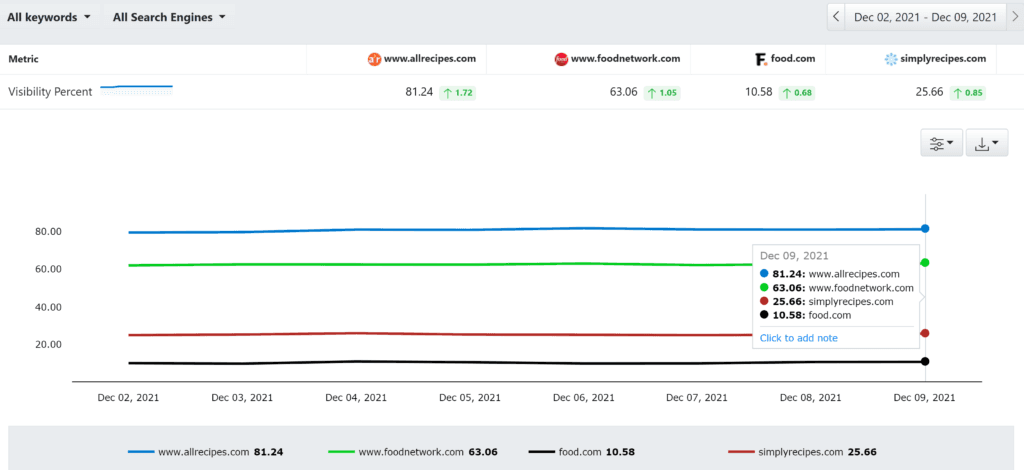Click the "Click to add note" link
Image resolution: width=1024 pixels, height=470 pixels.
[x=799, y=337]
